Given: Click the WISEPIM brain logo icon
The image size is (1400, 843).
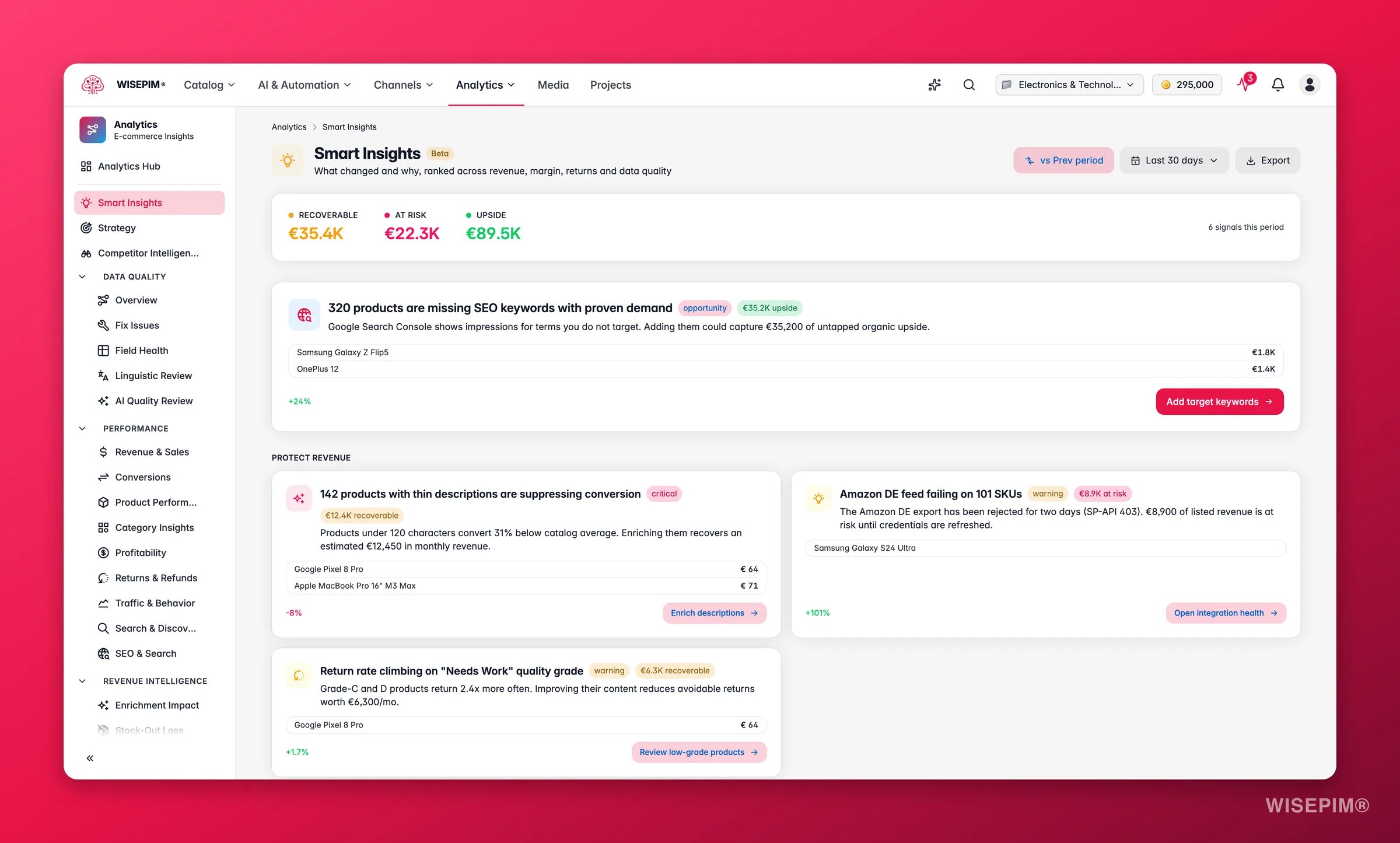Looking at the screenshot, I should pyautogui.click(x=92, y=85).
